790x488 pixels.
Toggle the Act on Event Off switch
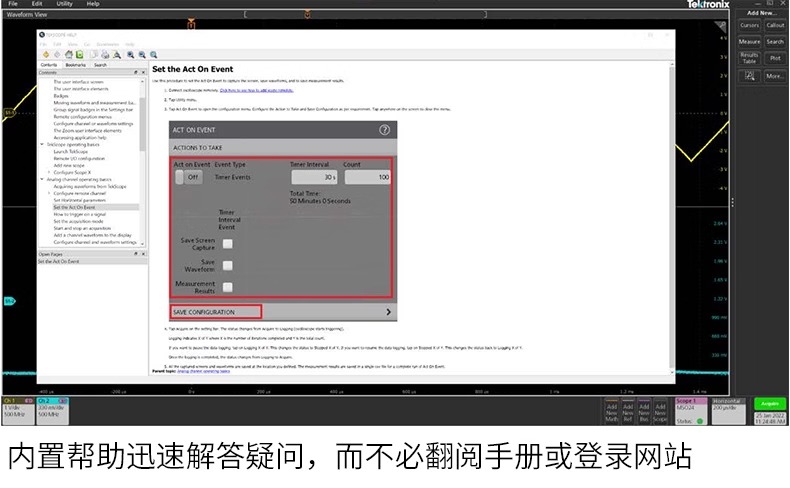(187, 177)
